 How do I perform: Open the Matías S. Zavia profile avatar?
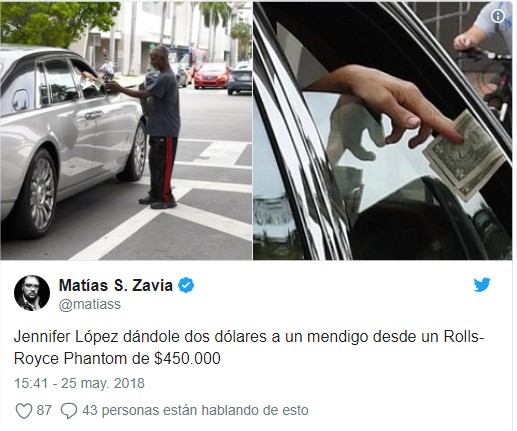32,293
